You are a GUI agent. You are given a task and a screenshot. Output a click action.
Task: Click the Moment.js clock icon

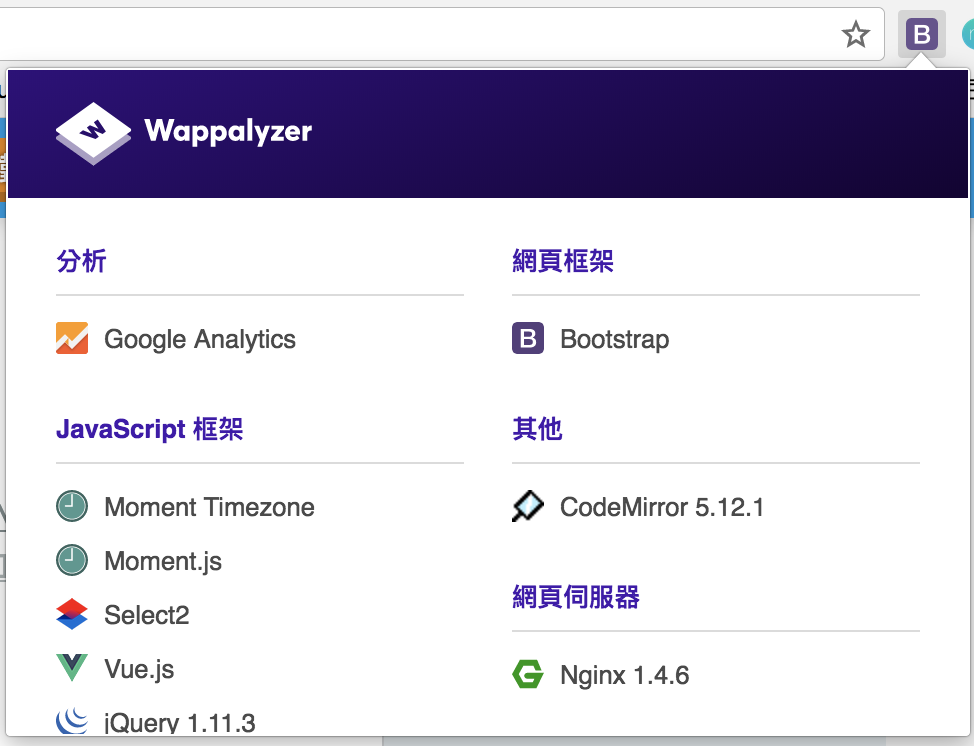(72, 560)
